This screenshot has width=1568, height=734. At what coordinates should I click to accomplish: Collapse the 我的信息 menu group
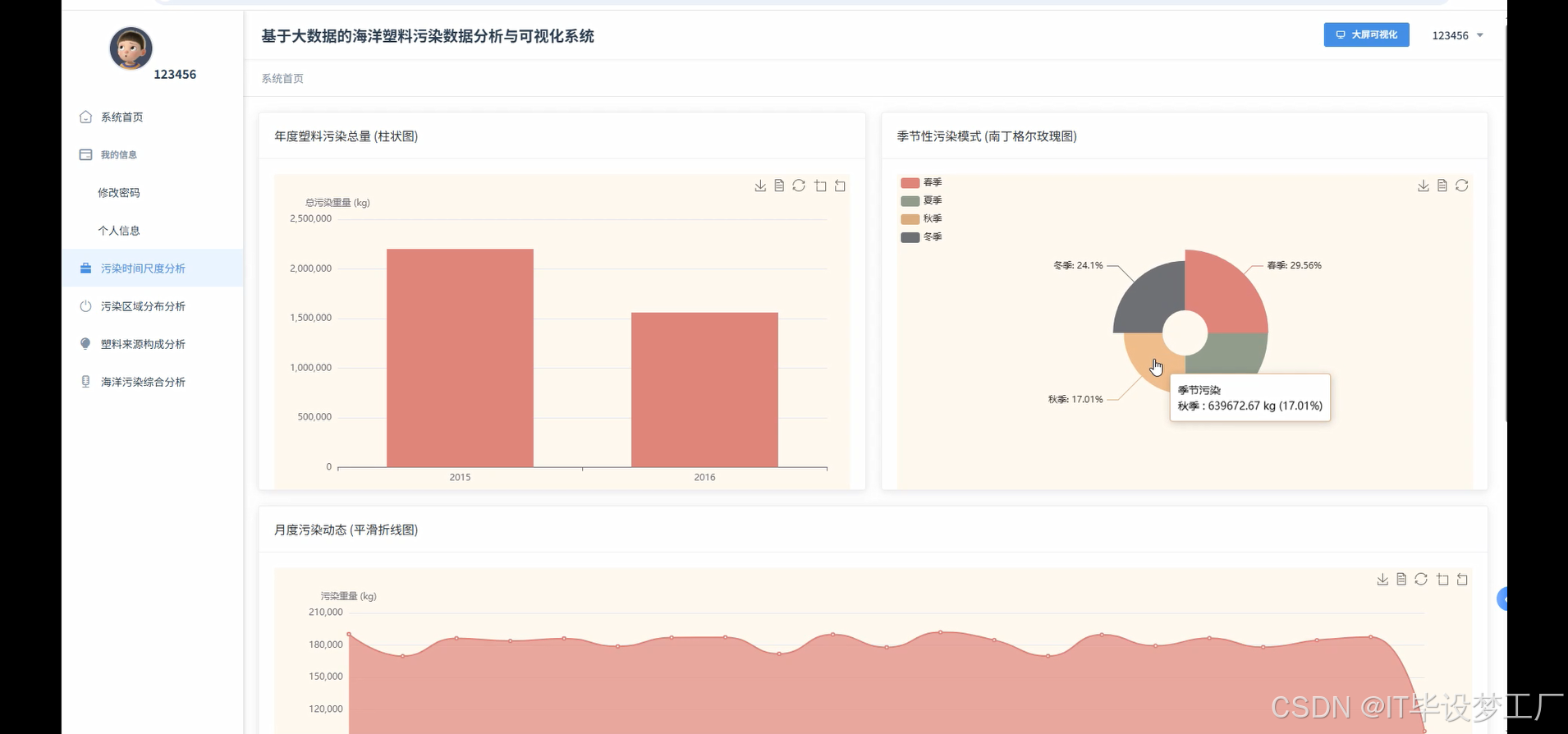153,154
